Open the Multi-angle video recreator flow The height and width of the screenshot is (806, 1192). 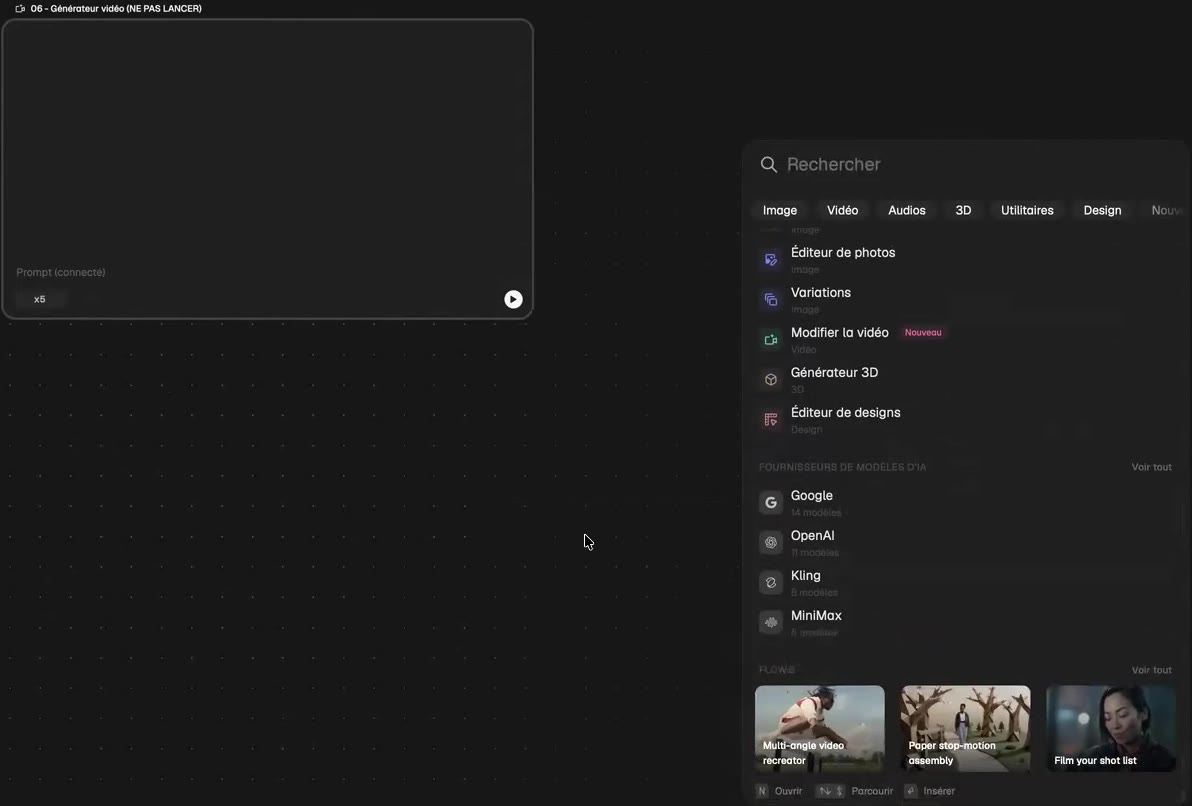tap(820, 728)
